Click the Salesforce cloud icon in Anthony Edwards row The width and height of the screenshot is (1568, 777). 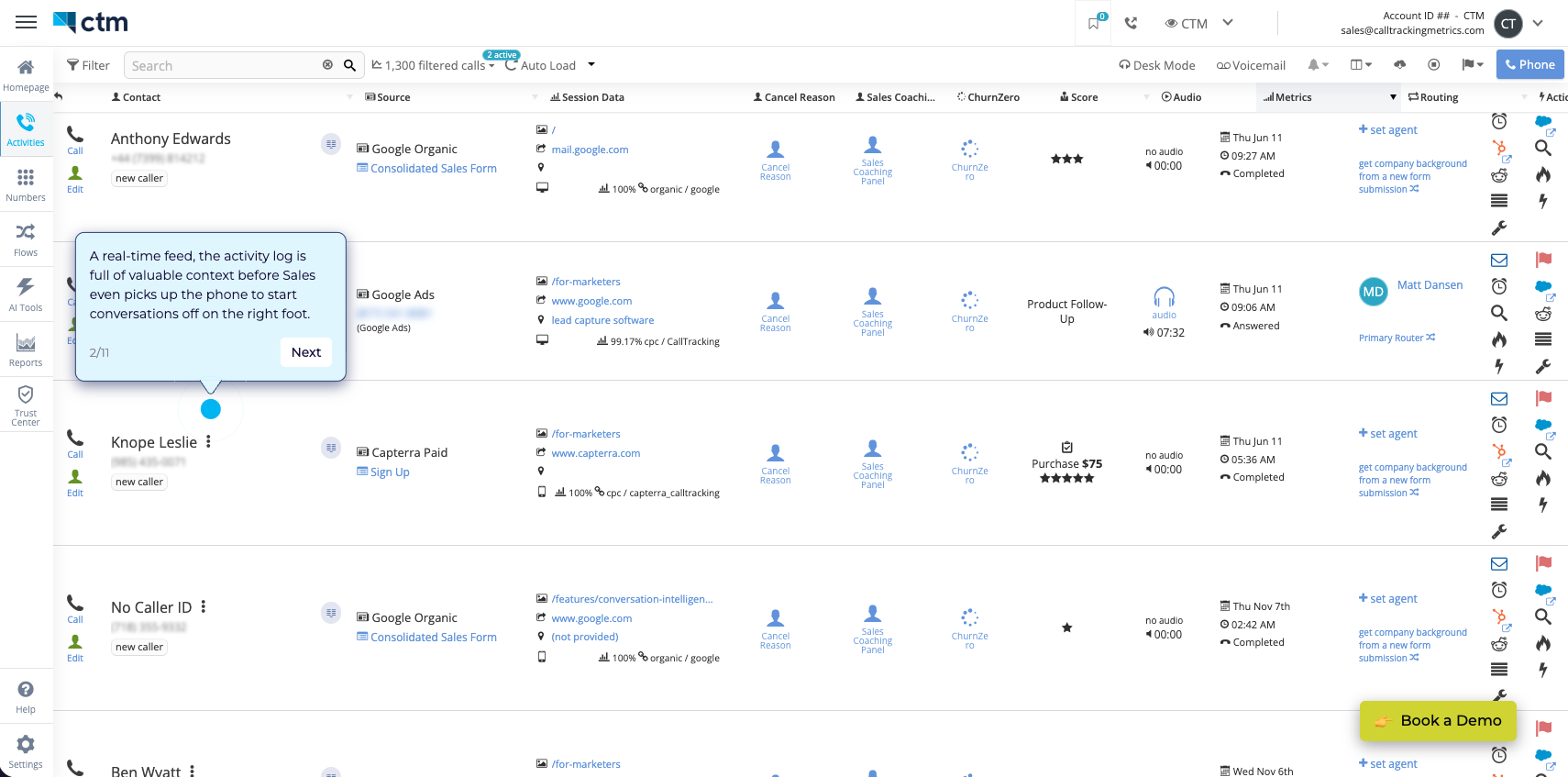tap(1543, 121)
